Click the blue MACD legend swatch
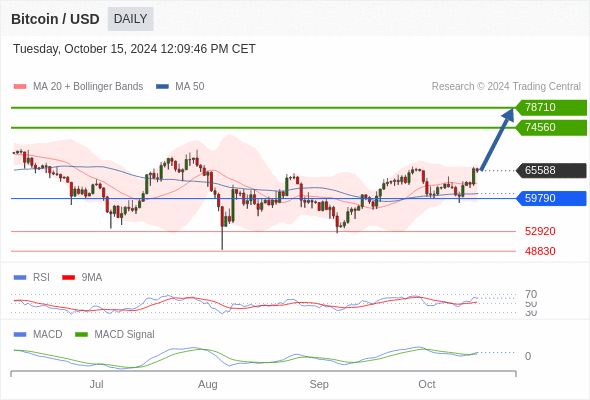The height and width of the screenshot is (400, 590). tap(20, 335)
